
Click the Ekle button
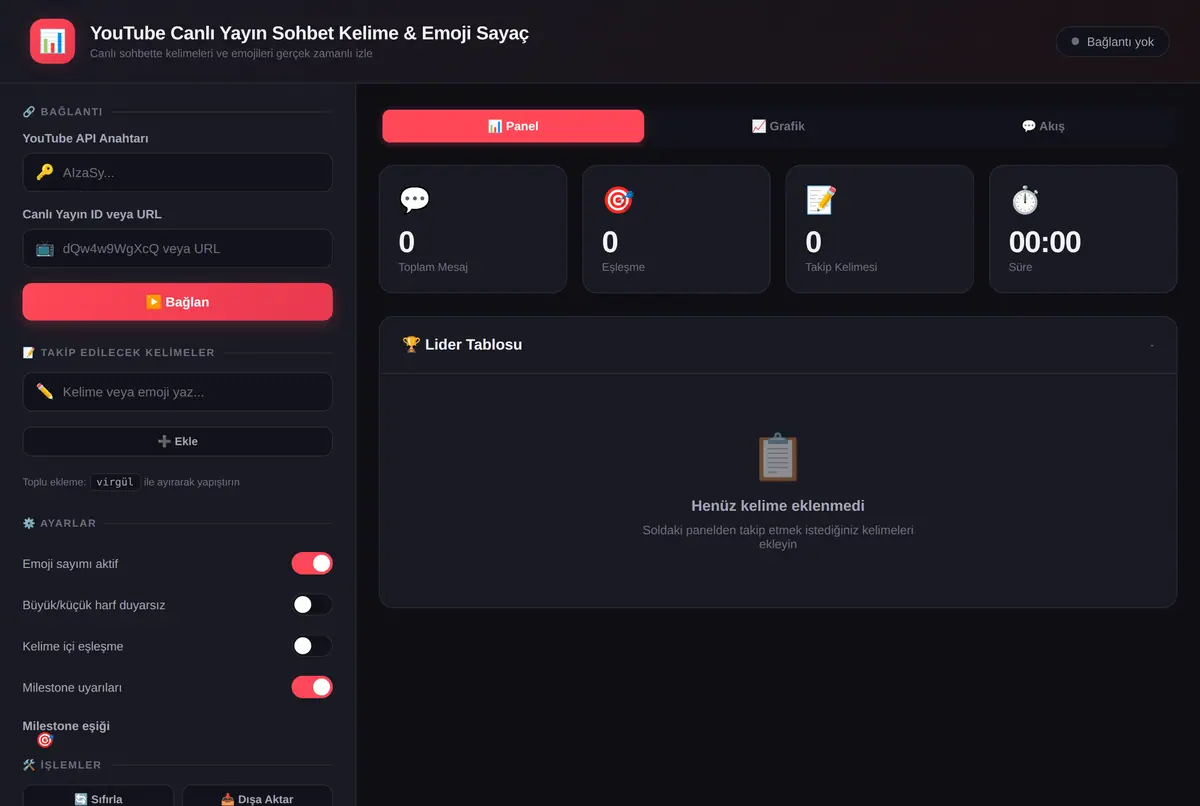click(177, 441)
